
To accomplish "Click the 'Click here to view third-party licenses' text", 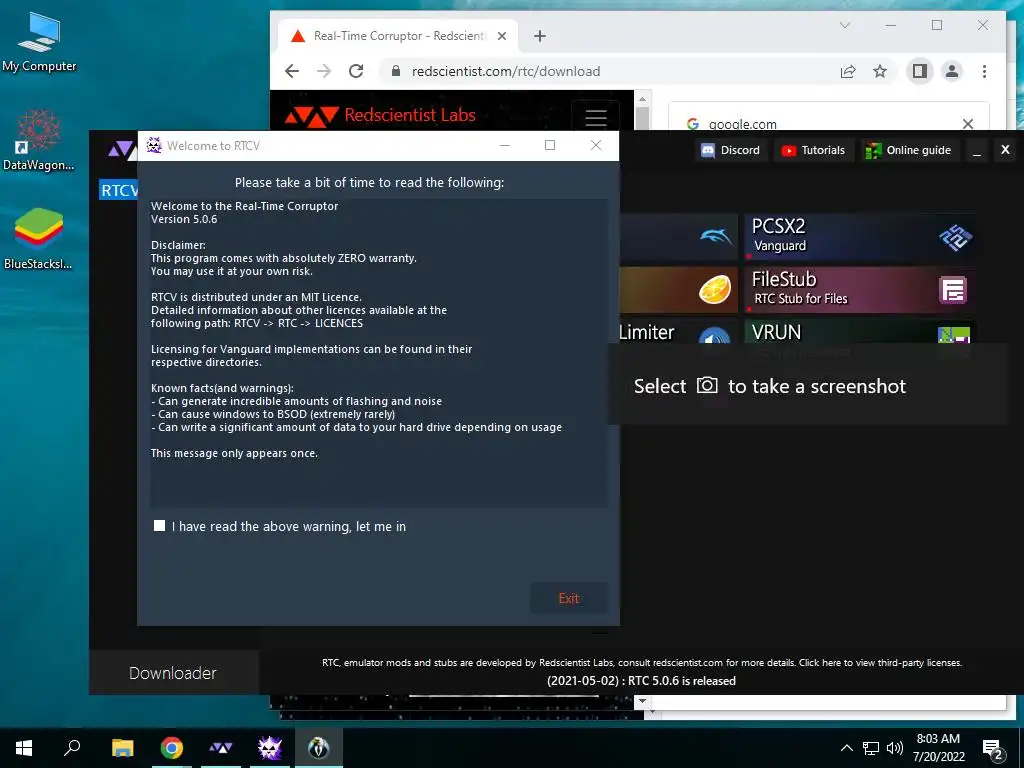I will coord(880,662).
